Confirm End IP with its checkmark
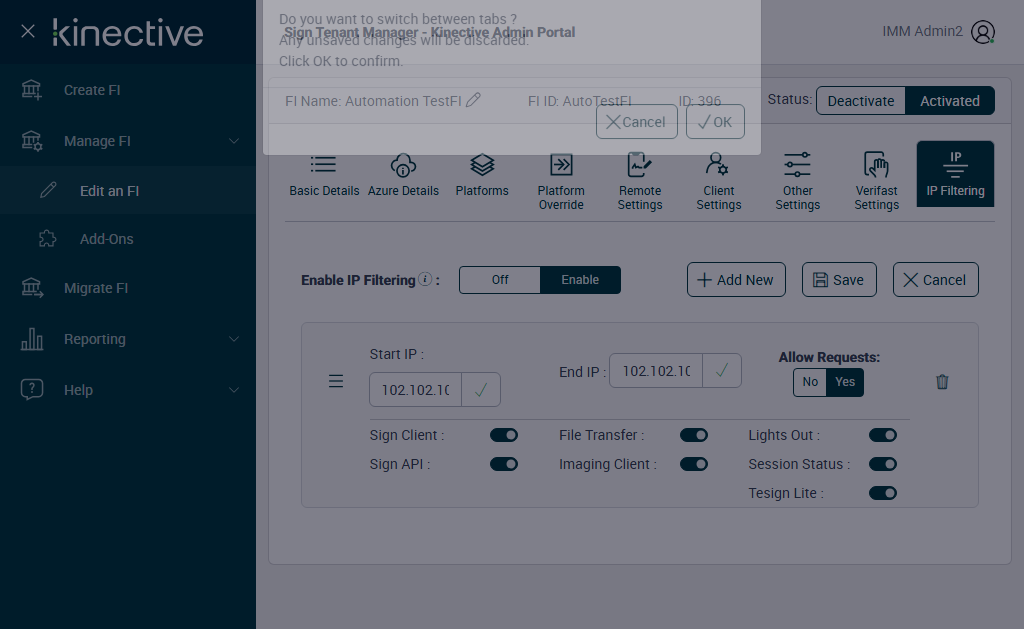Screen dimensions: 1024x629 [722, 371]
